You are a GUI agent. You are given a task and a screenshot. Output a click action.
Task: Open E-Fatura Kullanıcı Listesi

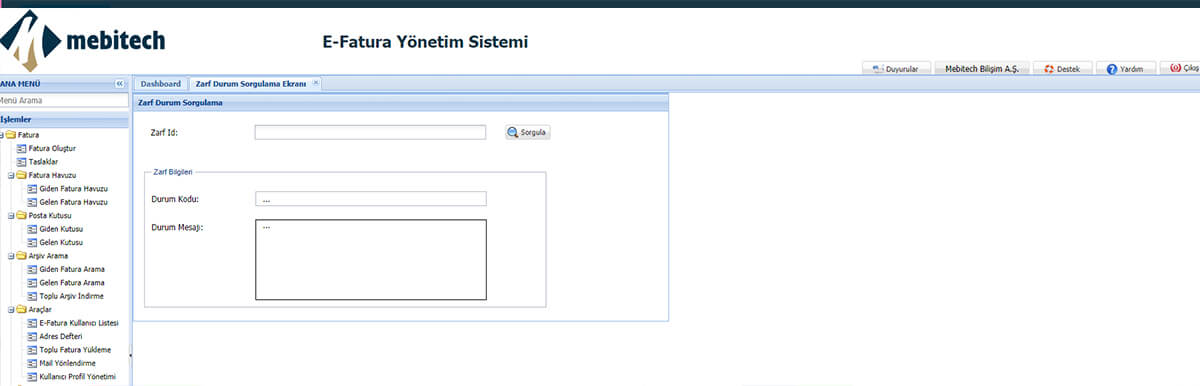(79, 323)
